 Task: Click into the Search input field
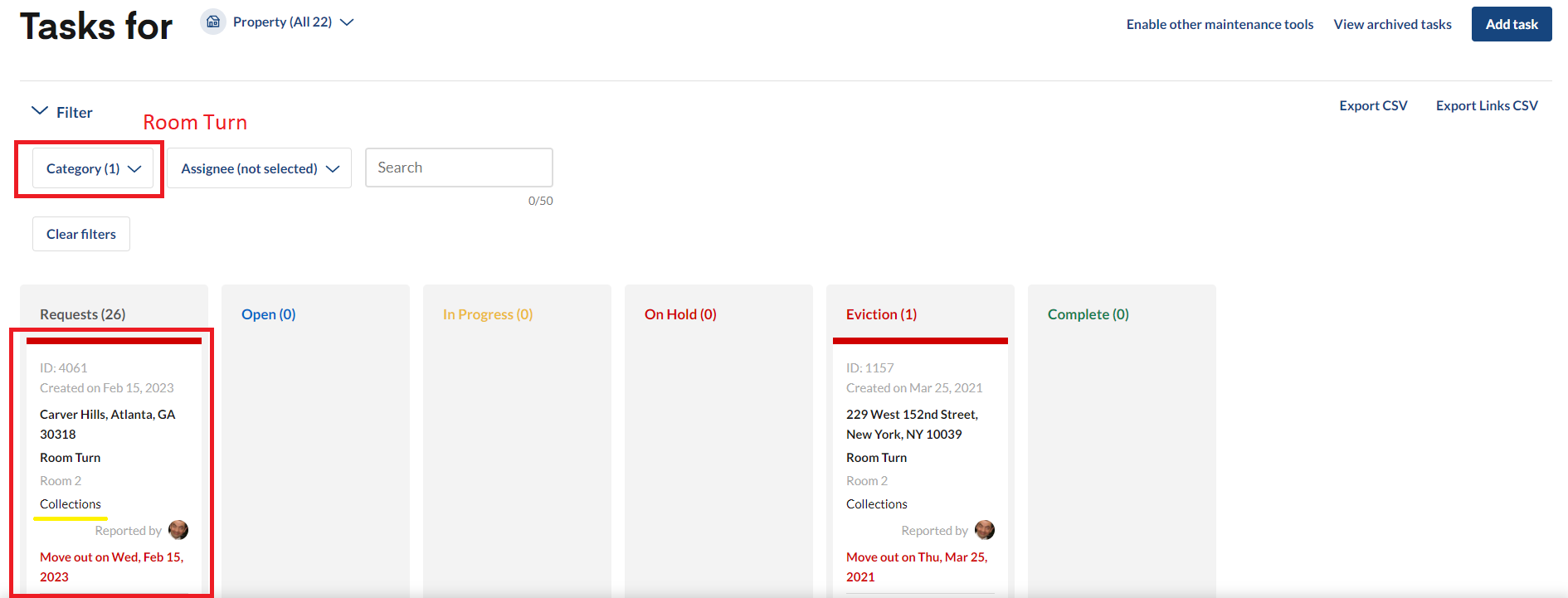point(459,168)
